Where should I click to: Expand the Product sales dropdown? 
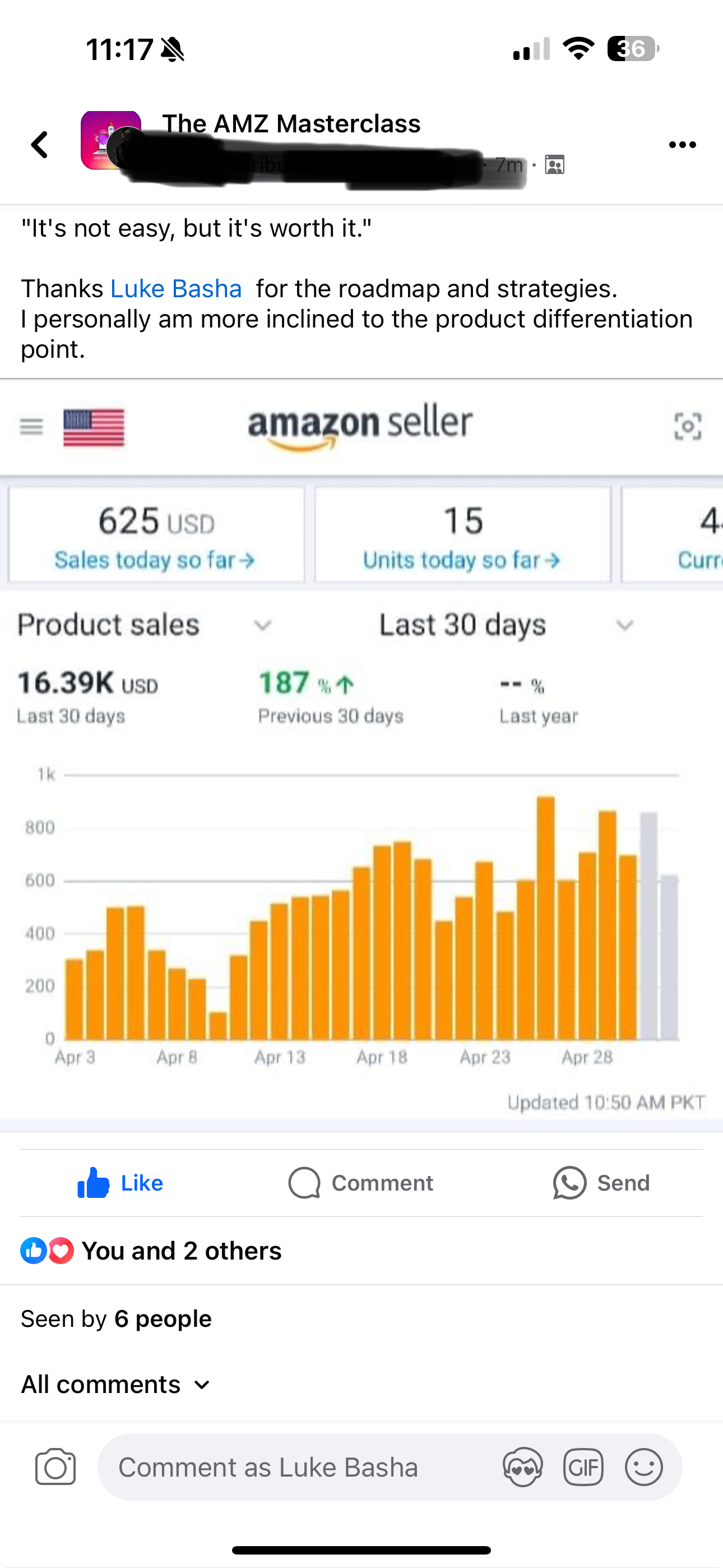262,625
